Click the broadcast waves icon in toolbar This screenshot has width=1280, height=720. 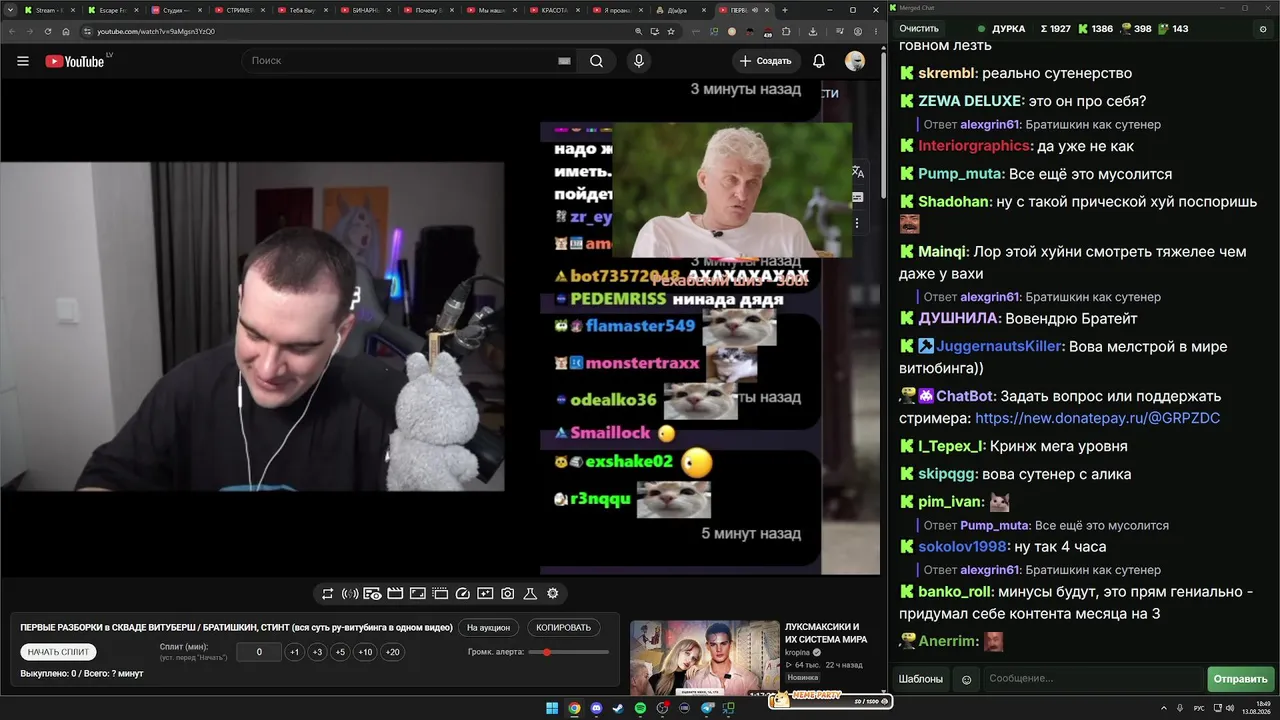pyautogui.click(x=350, y=594)
